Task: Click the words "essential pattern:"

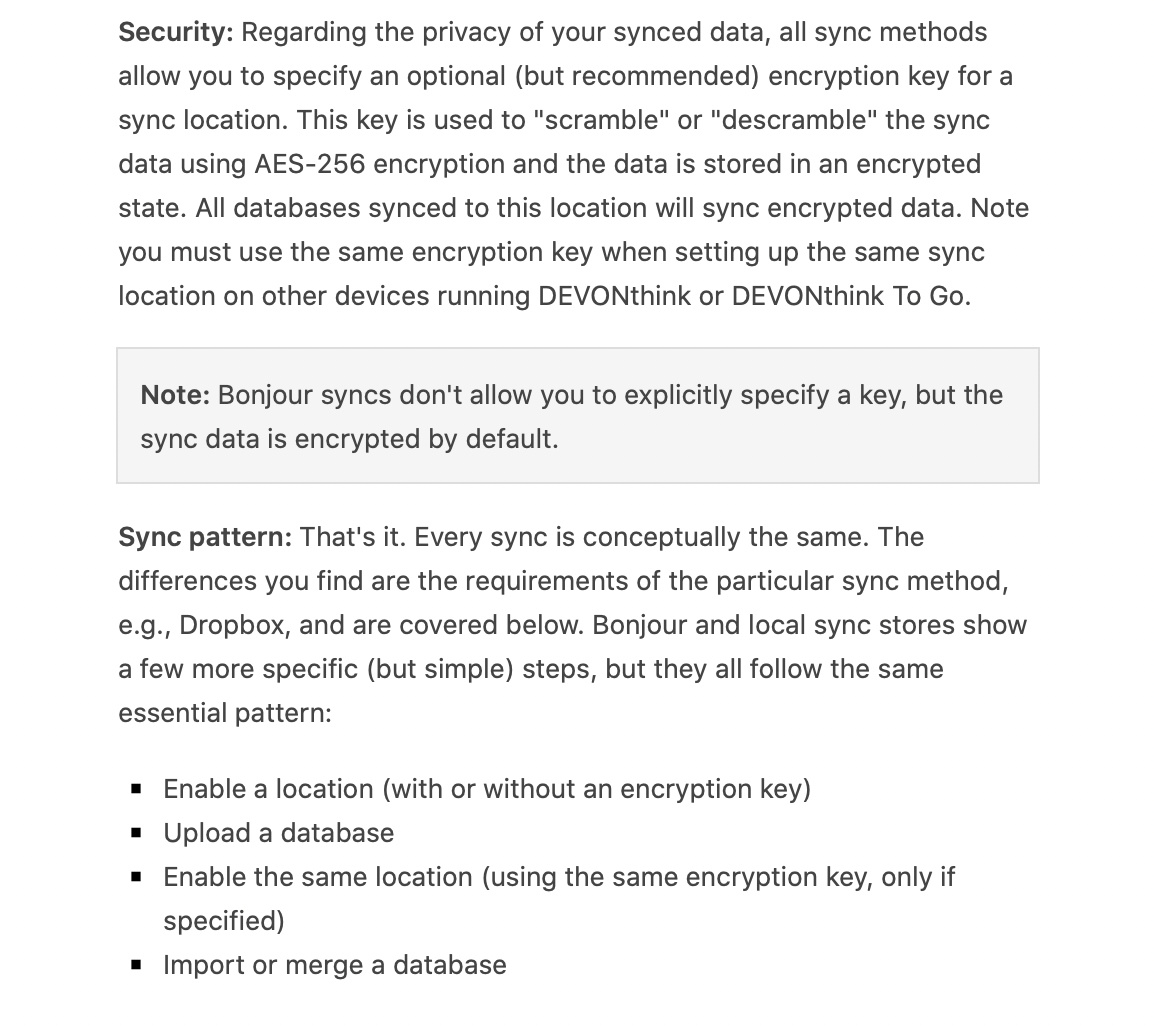Action: pyautogui.click(x=224, y=713)
